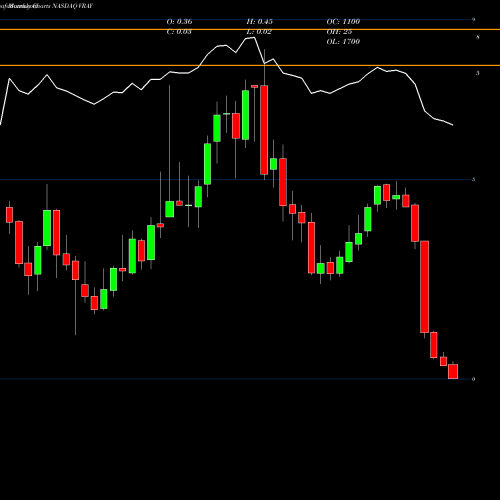
Task: Click the '8' price axis label
Action: (478, 37)
